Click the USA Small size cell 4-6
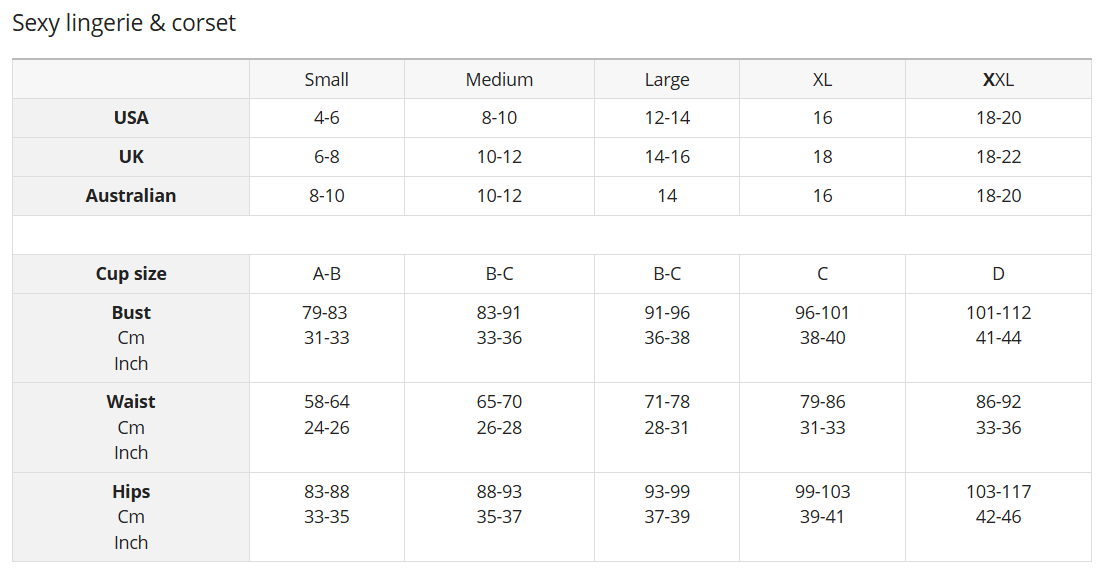This screenshot has width=1103, height=578. tap(327, 118)
